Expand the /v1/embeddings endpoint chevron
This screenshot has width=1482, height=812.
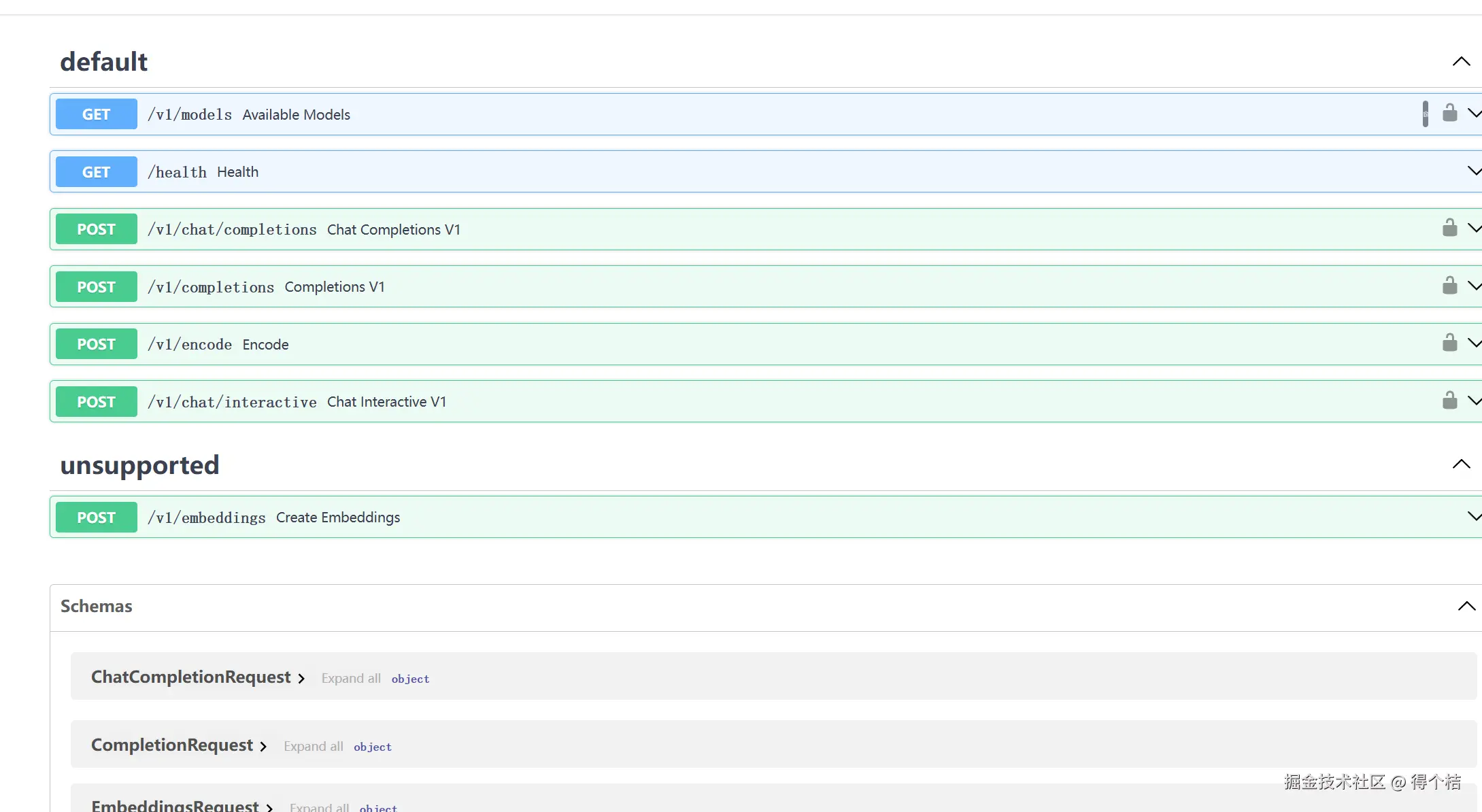pos(1474,516)
